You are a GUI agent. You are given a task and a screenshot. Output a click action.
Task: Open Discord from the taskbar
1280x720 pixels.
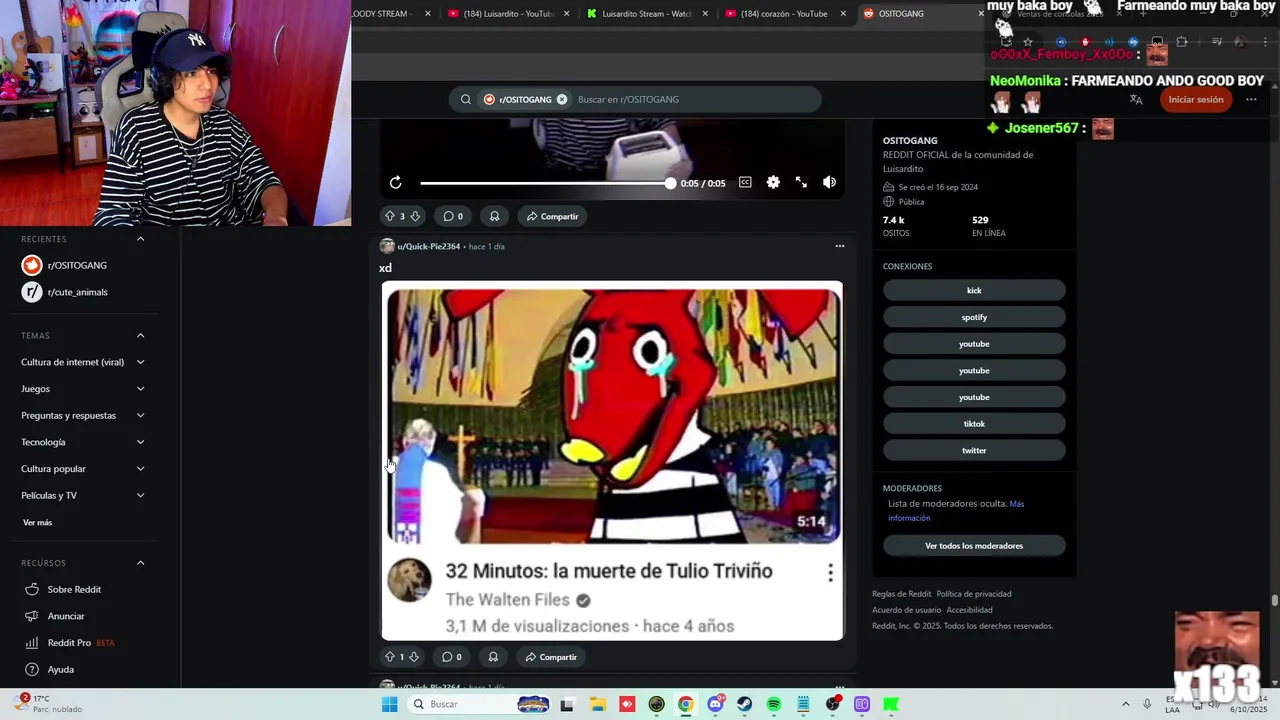(715, 704)
